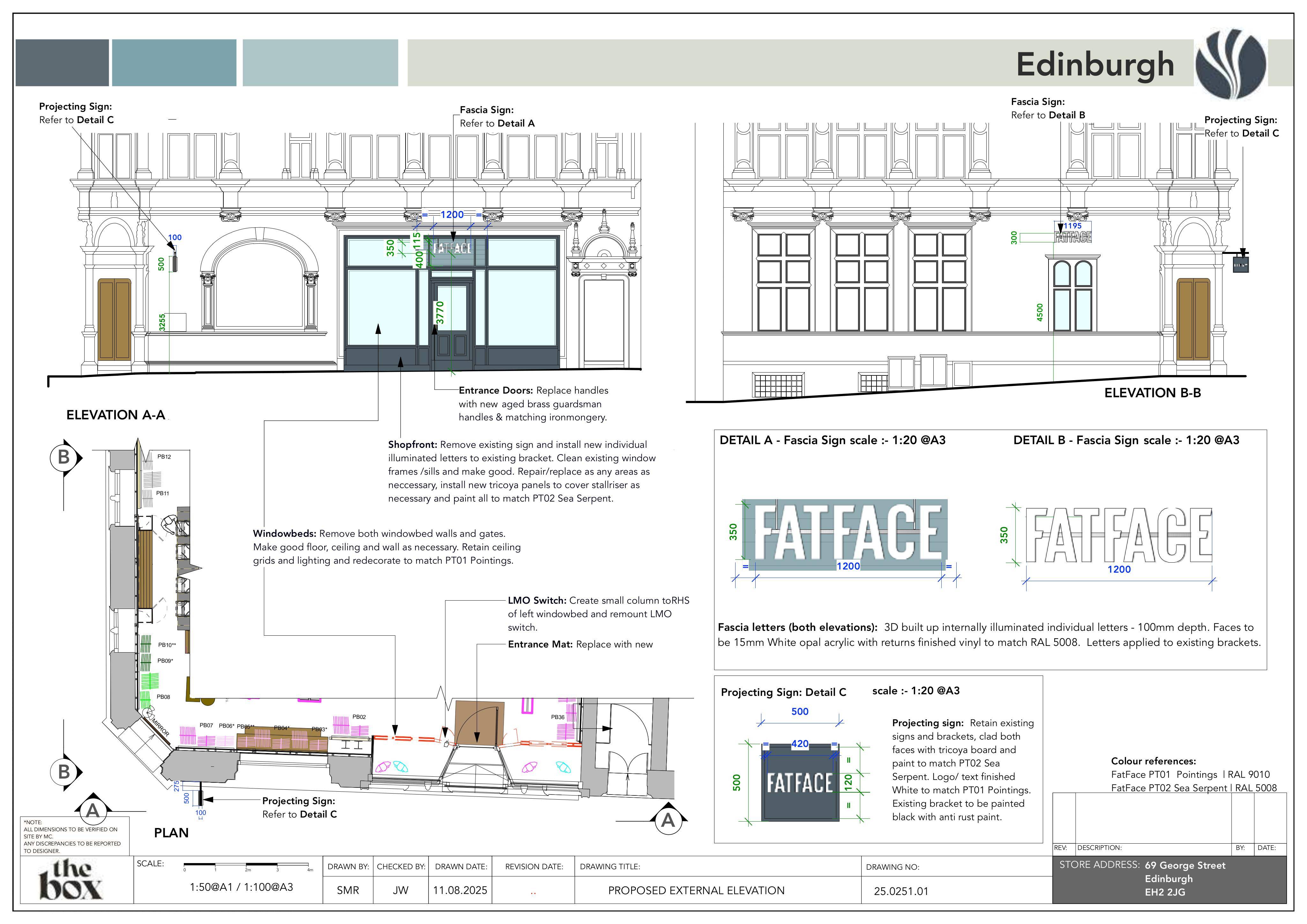Image resolution: width=1307 pixels, height=924 pixels.
Task: Select the address line "69 George Street"
Action: (1185, 865)
